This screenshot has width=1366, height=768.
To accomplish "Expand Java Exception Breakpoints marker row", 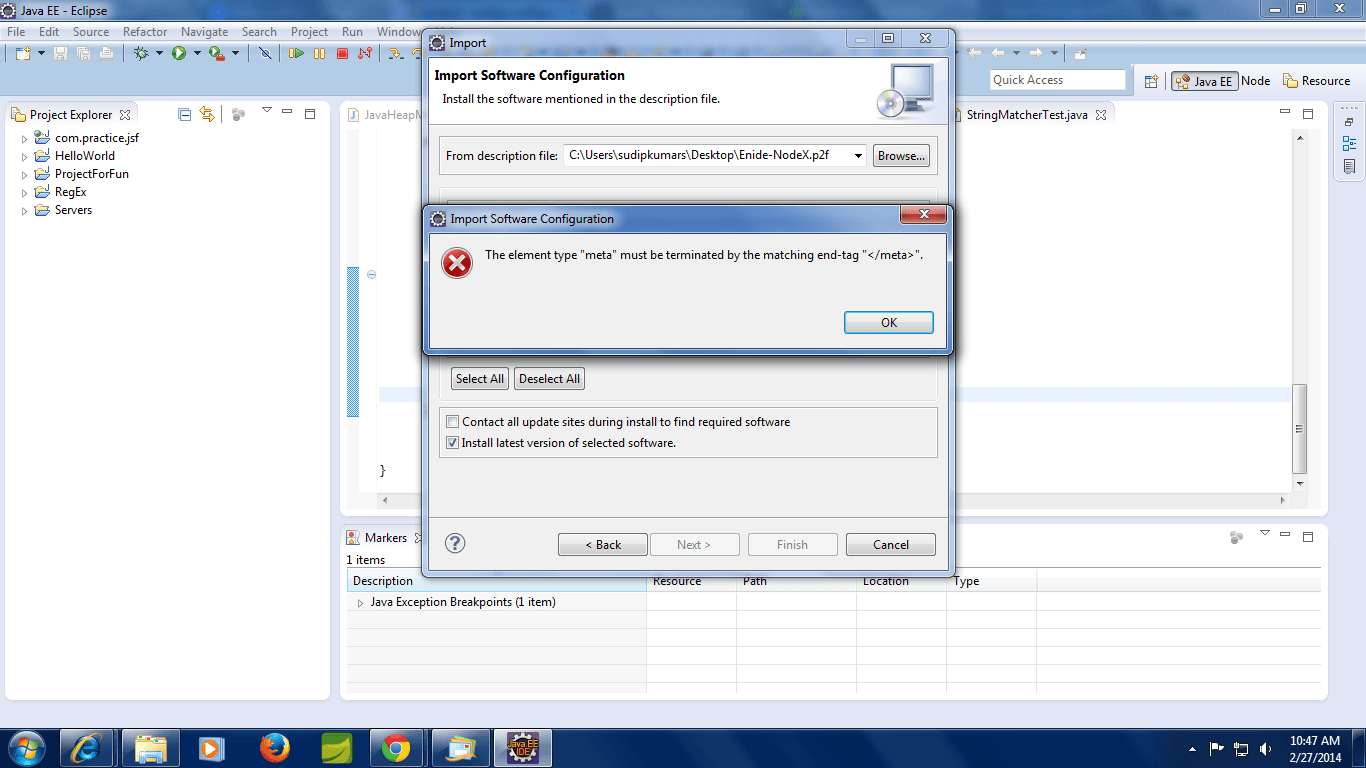I will click(360, 603).
